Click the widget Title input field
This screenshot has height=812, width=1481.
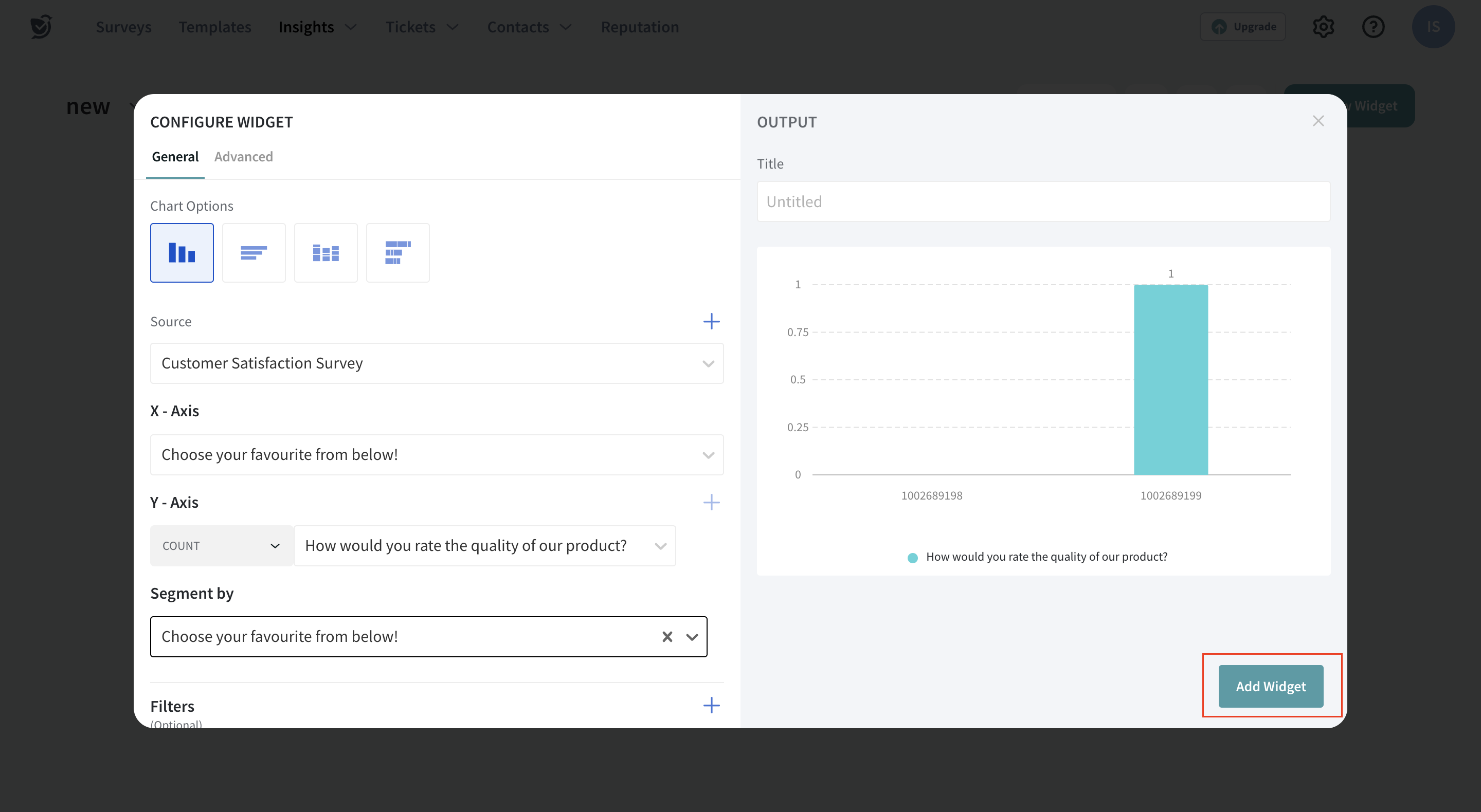point(1043,201)
